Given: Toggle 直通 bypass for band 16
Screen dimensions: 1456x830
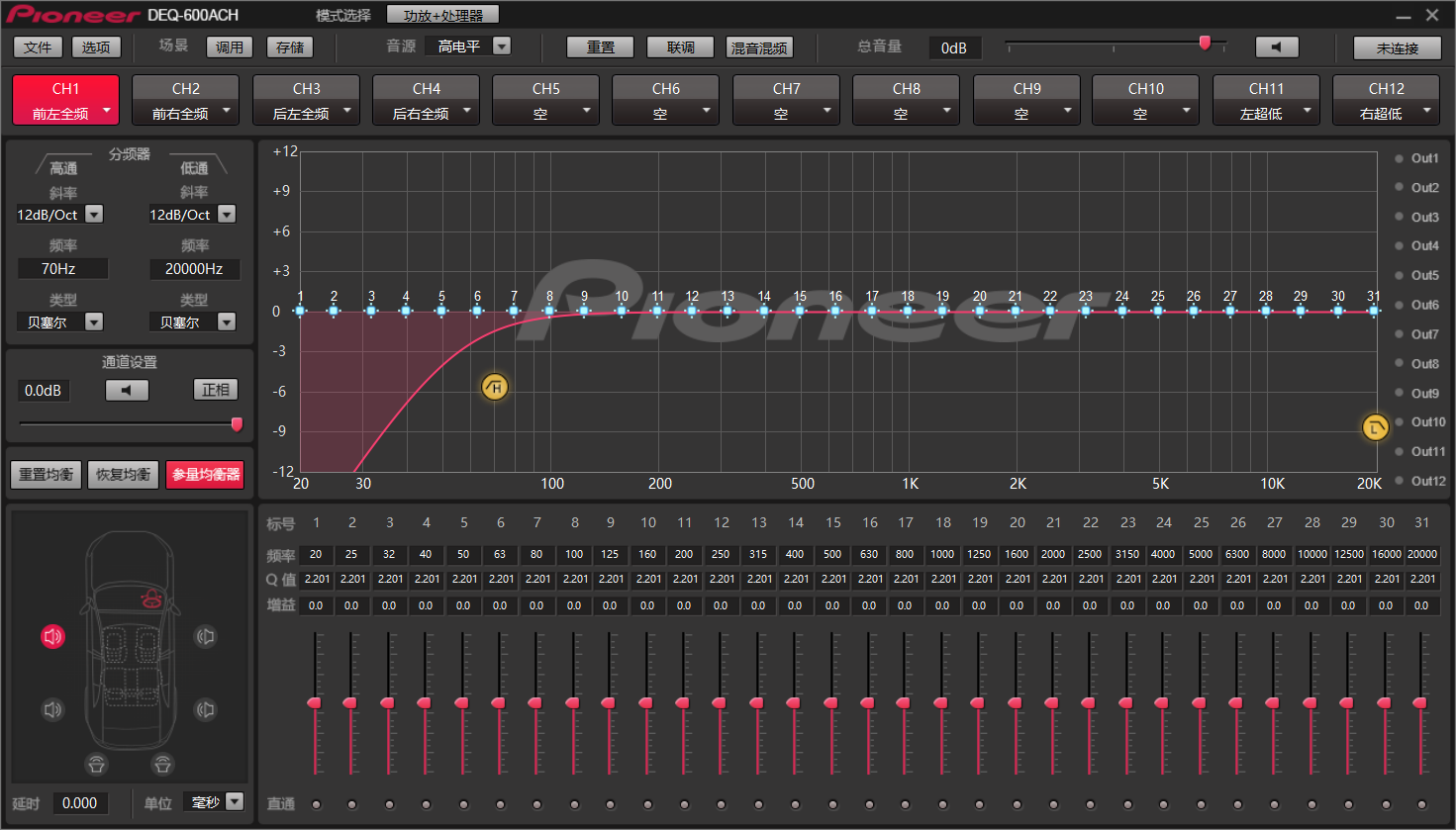Looking at the screenshot, I should [x=870, y=804].
